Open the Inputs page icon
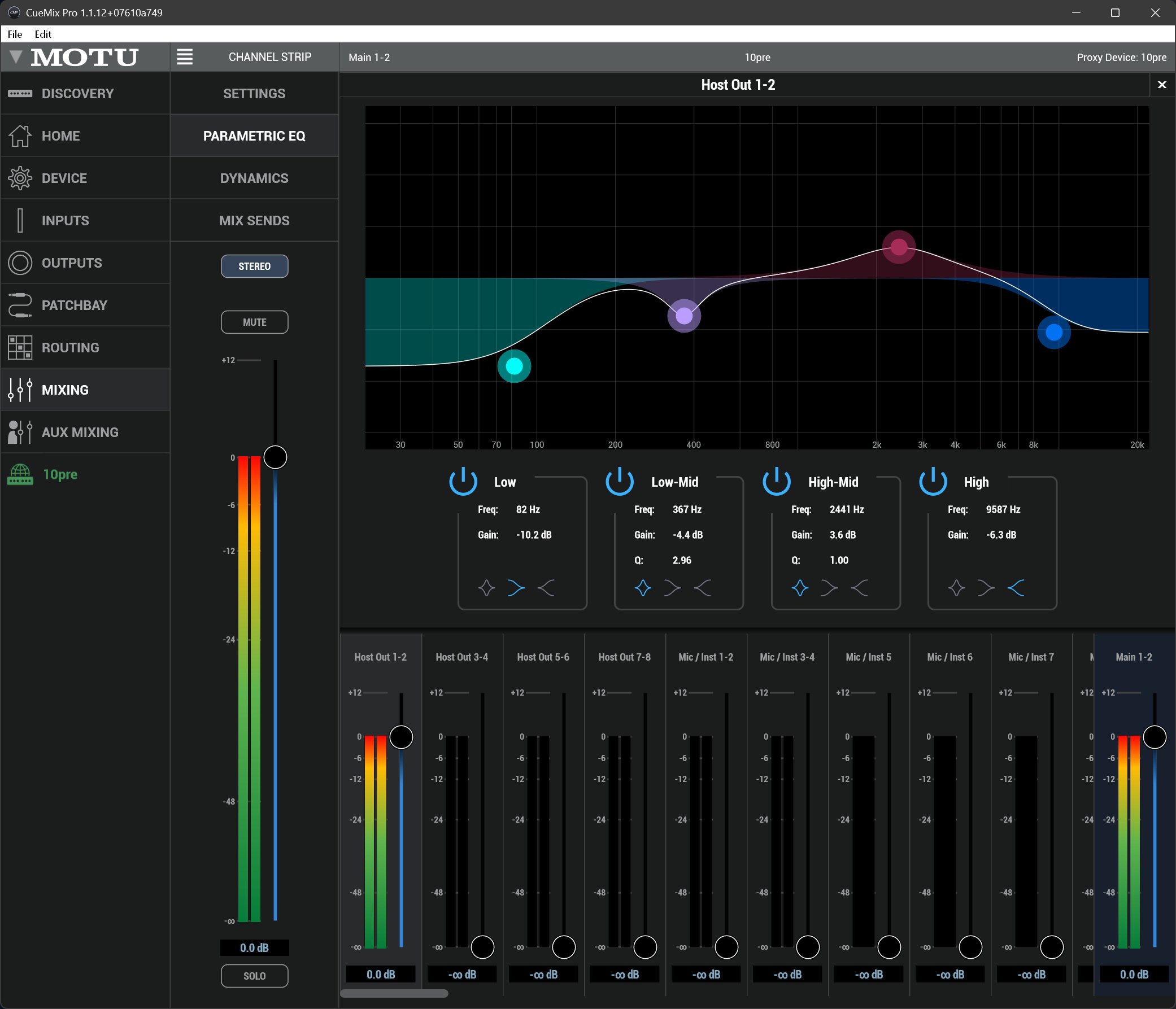The width and height of the screenshot is (1176, 1009). 20,220
